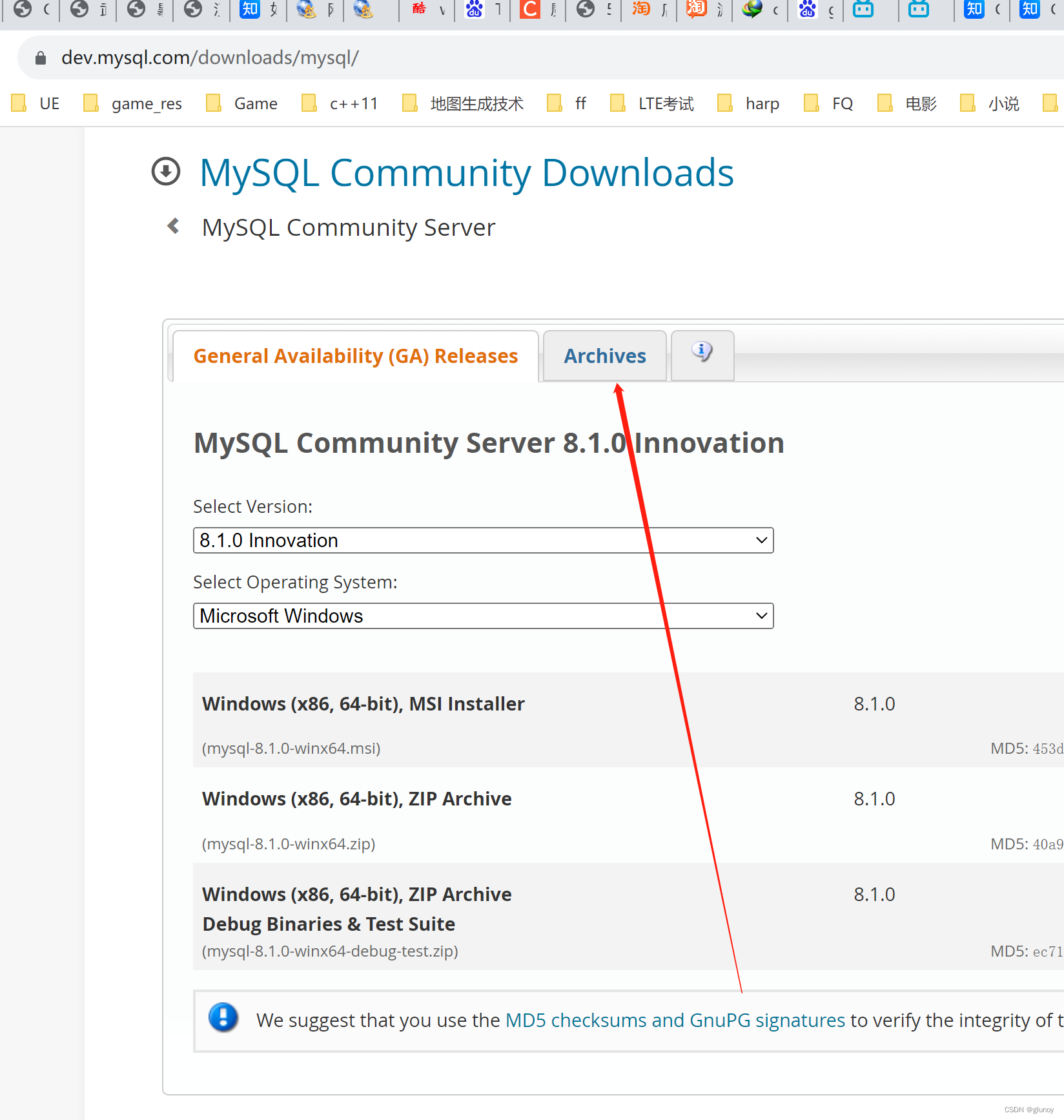1064x1120 pixels.
Task: Click the blue exclamation info icon
Action: (223, 1018)
